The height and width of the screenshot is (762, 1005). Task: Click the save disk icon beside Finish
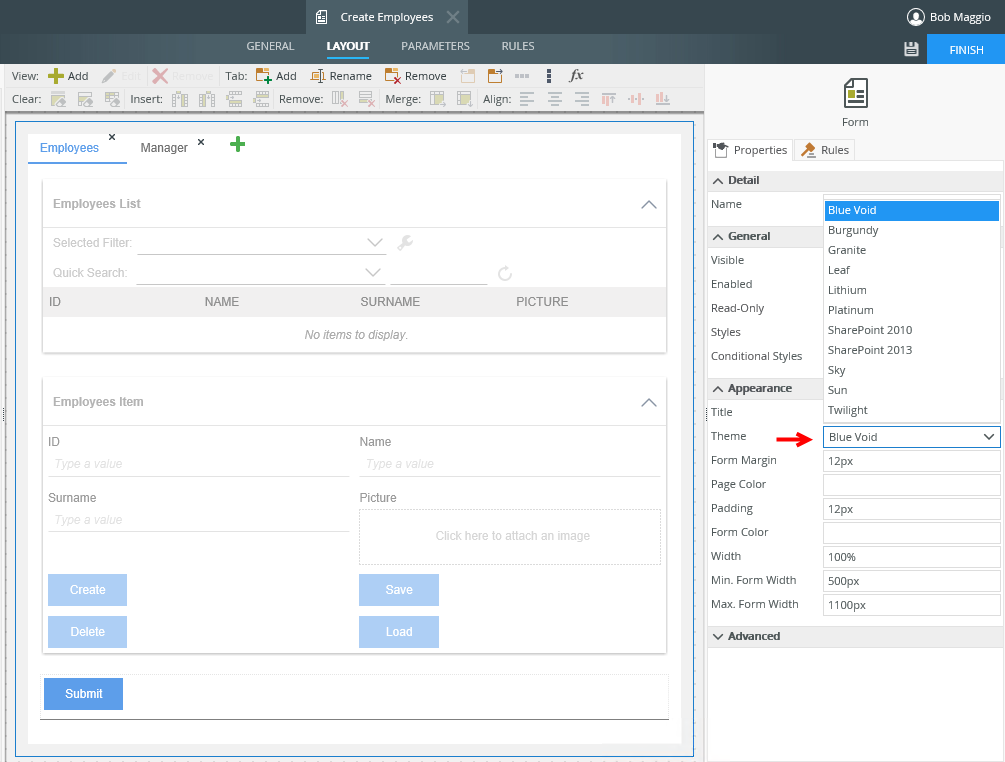point(910,49)
